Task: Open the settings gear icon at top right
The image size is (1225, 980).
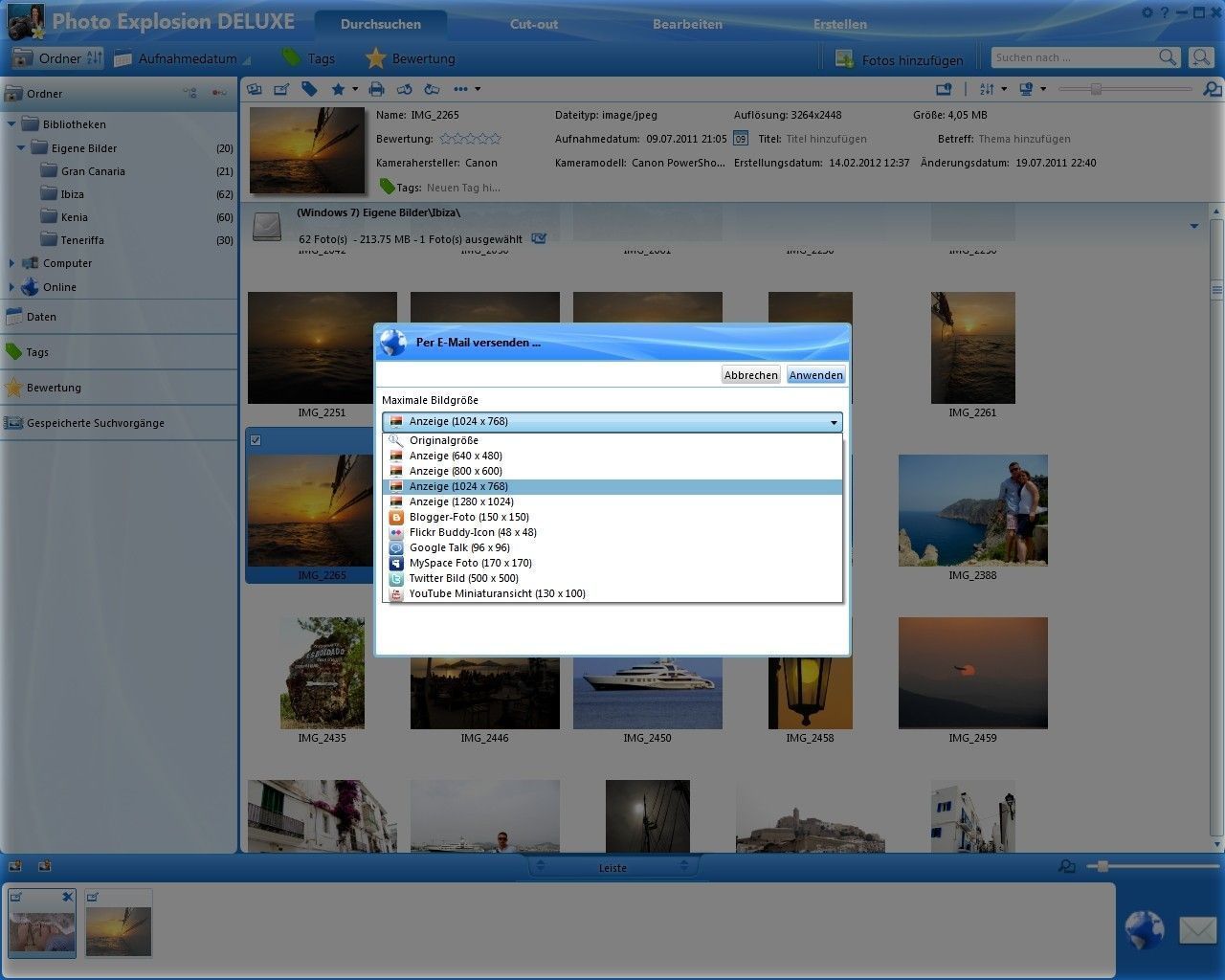Action: (x=1147, y=12)
